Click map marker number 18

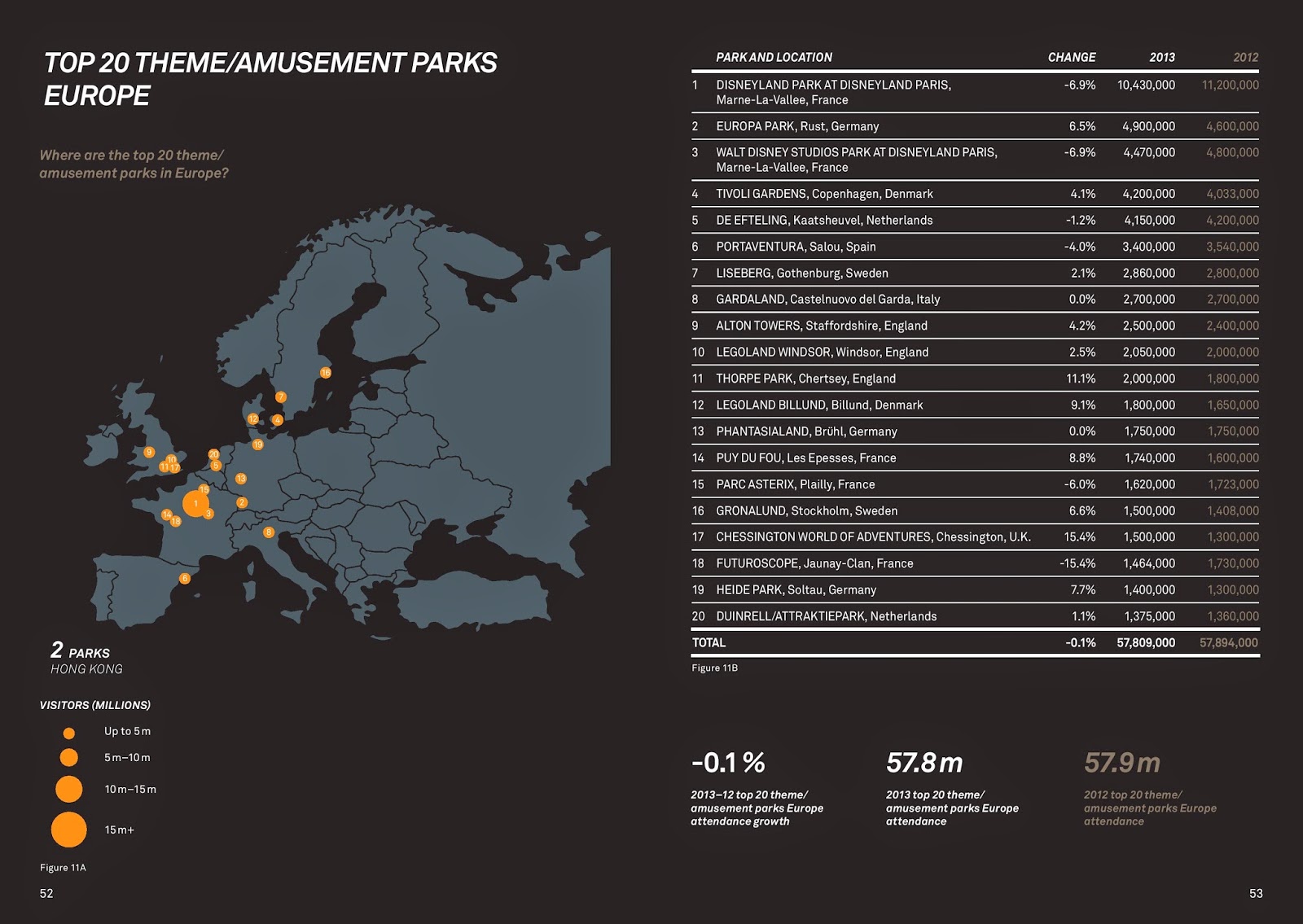click(x=176, y=521)
